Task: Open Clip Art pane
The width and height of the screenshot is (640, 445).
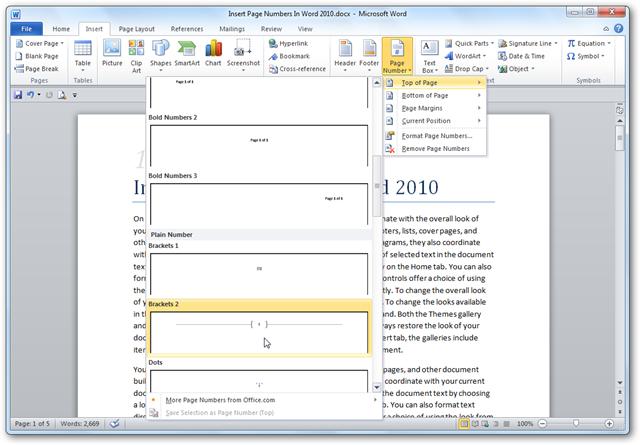Action: pyautogui.click(x=136, y=56)
